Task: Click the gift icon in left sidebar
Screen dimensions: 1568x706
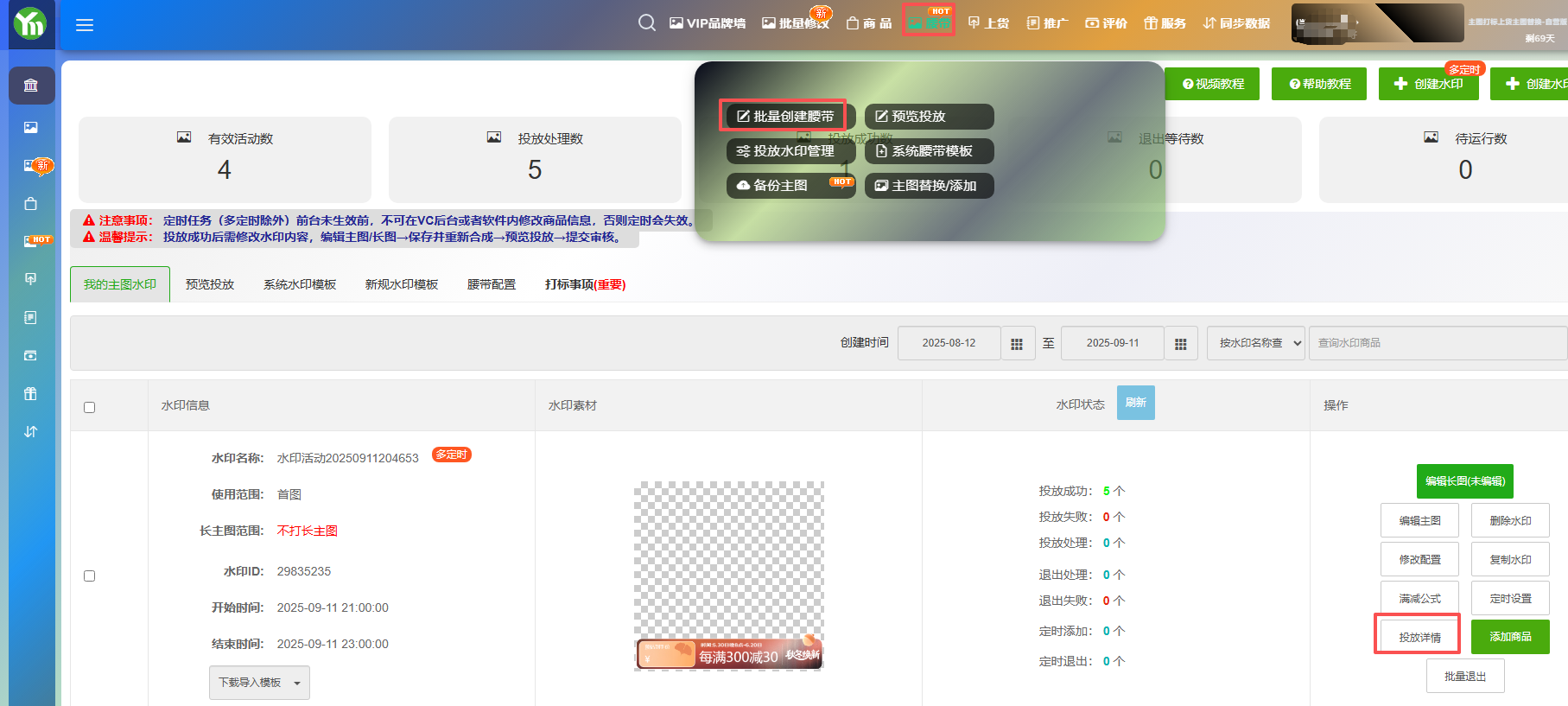Action: 31,393
